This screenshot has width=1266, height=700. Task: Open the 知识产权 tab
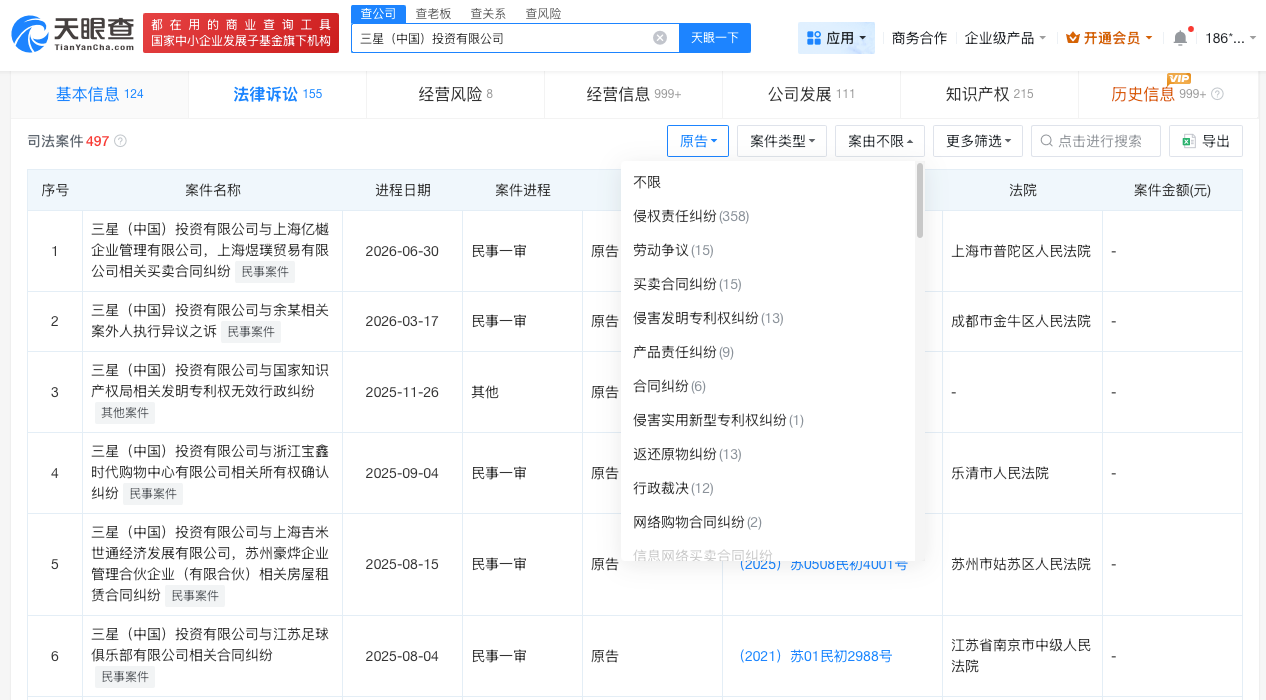click(x=989, y=94)
